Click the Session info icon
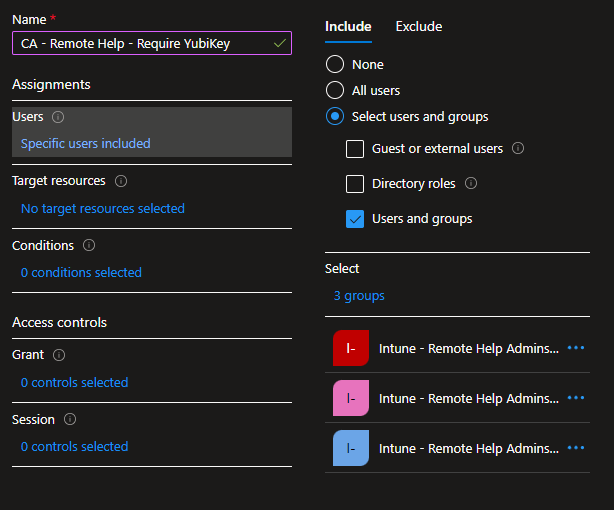The height and width of the screenshot is (510, 614). click(70, 419)
